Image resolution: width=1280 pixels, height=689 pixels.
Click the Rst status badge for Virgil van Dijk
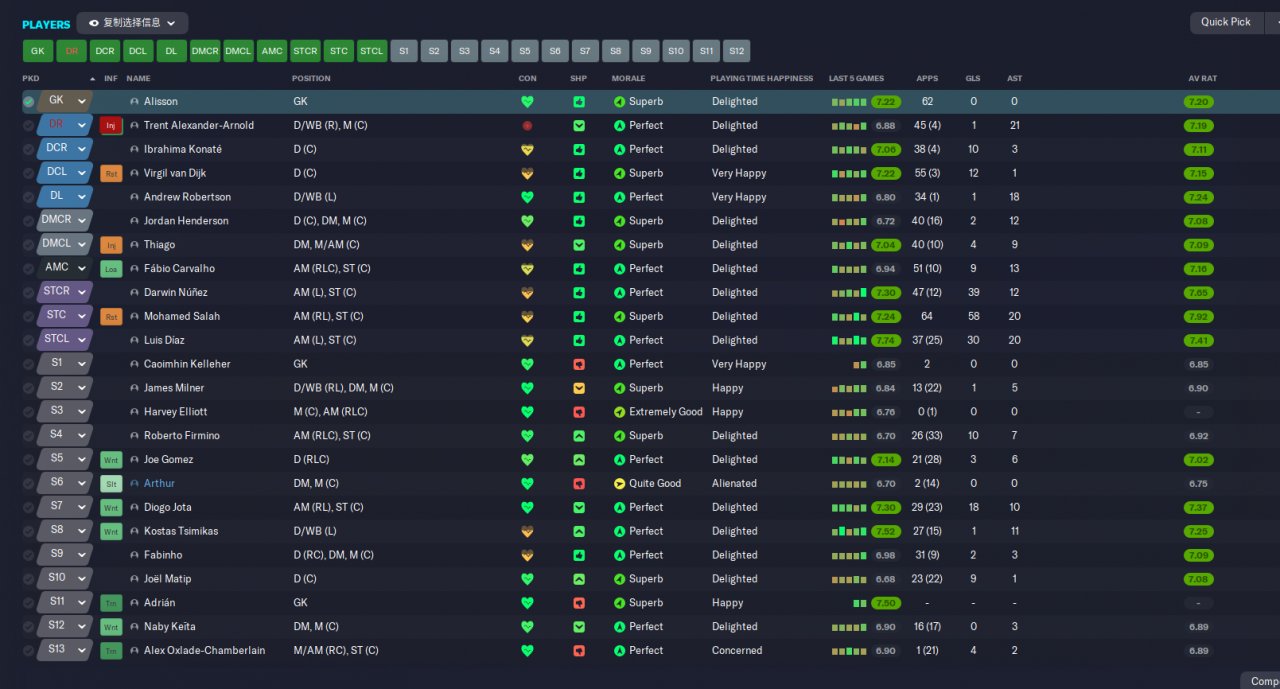coord(111,173)
